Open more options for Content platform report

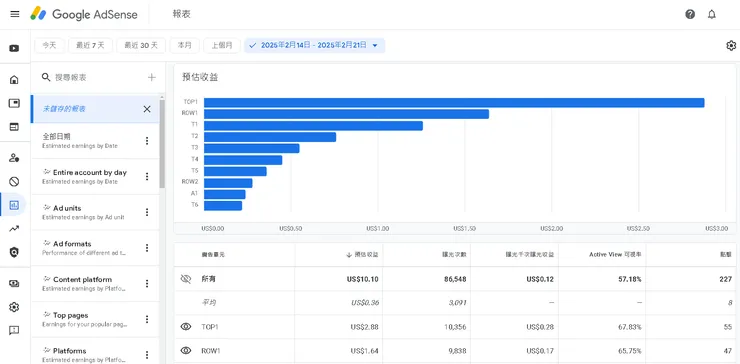[147, 284]
